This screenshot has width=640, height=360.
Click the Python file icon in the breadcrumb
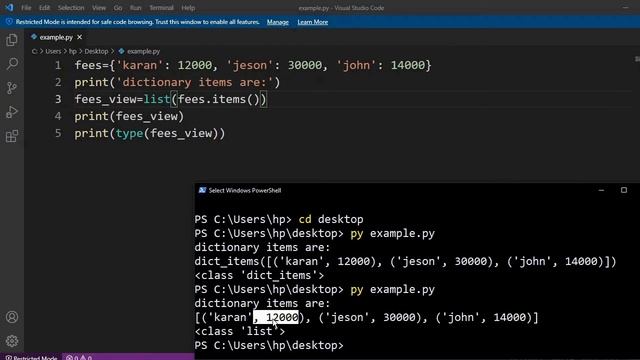point(121,51)
